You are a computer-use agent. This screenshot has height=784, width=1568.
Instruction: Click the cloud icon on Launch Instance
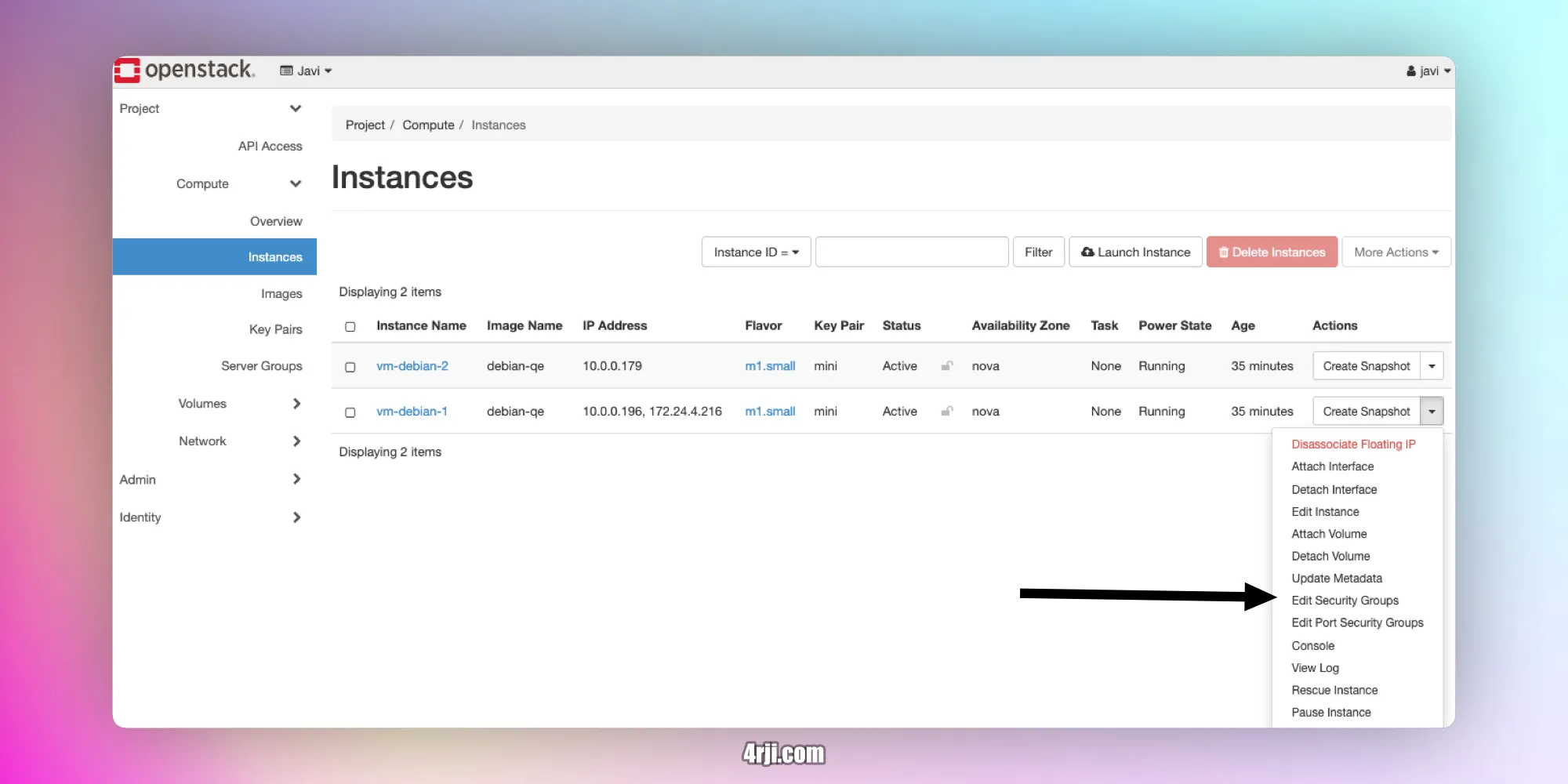(1089, 252)
